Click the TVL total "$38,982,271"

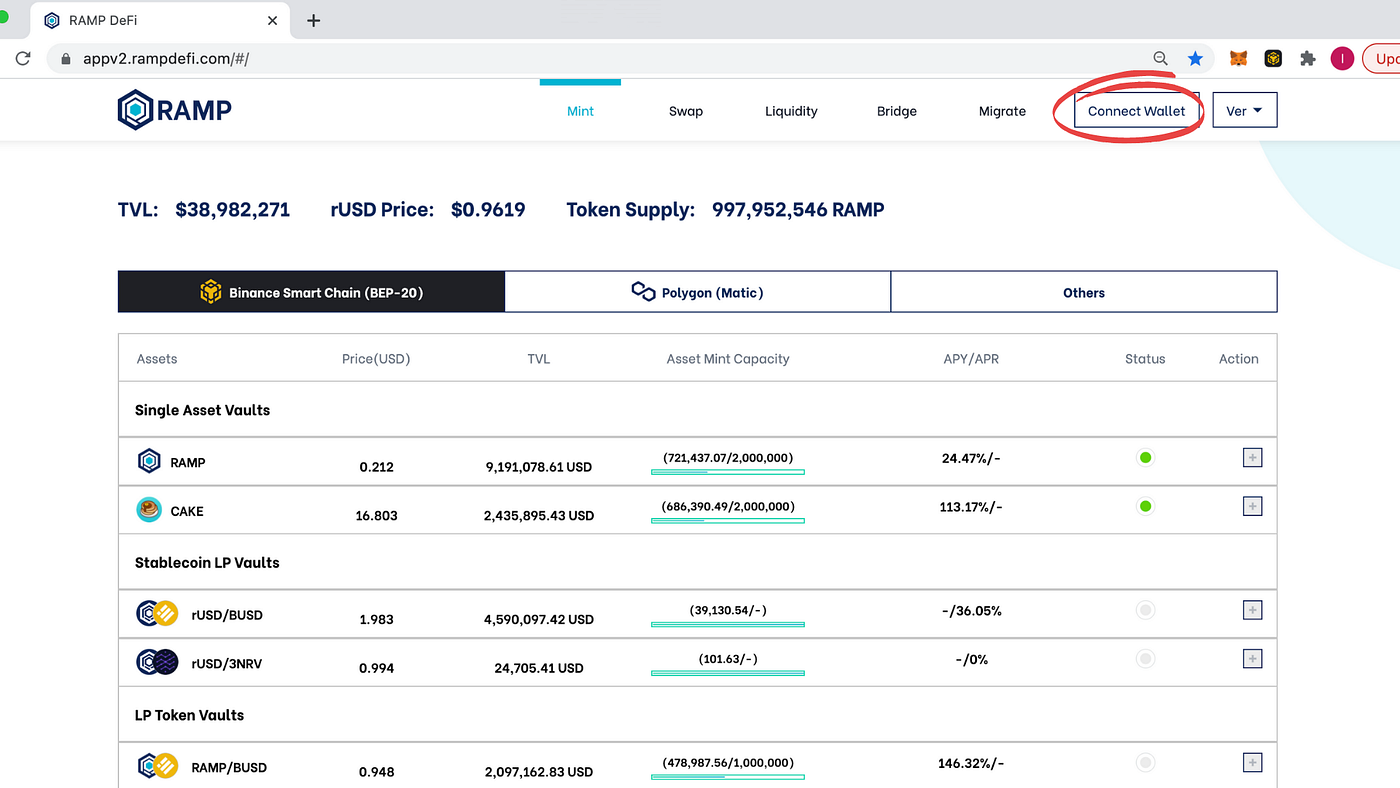pyautogui.click(x=233, y=210)
